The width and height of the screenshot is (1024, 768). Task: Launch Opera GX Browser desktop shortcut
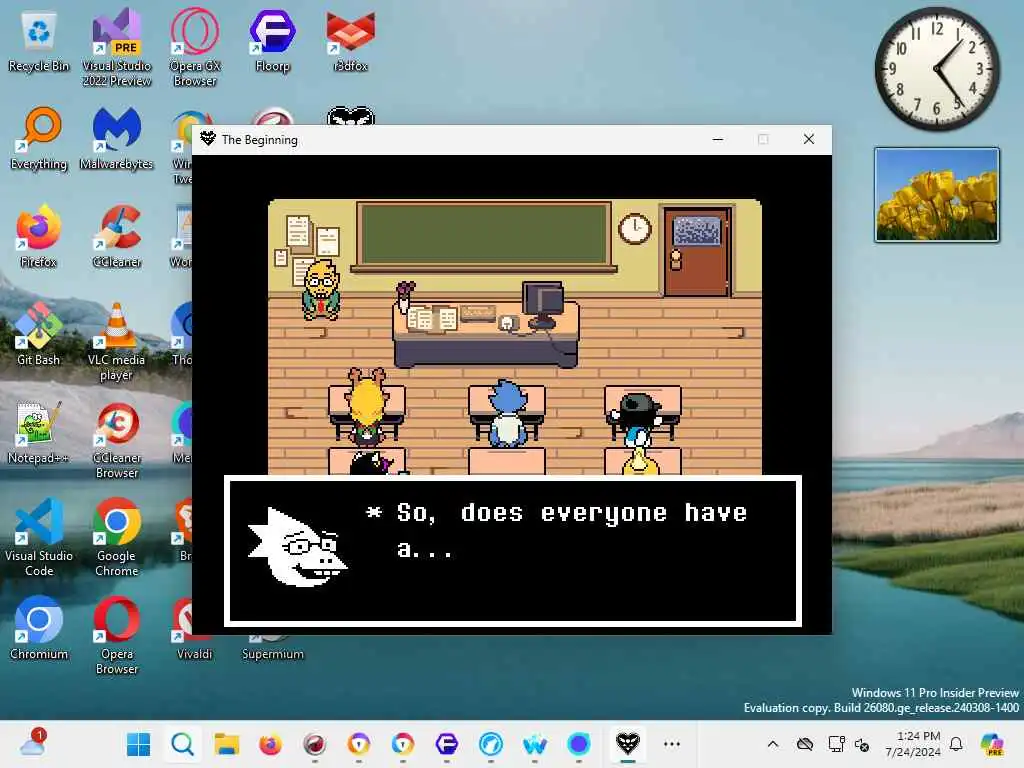point(195,48)
